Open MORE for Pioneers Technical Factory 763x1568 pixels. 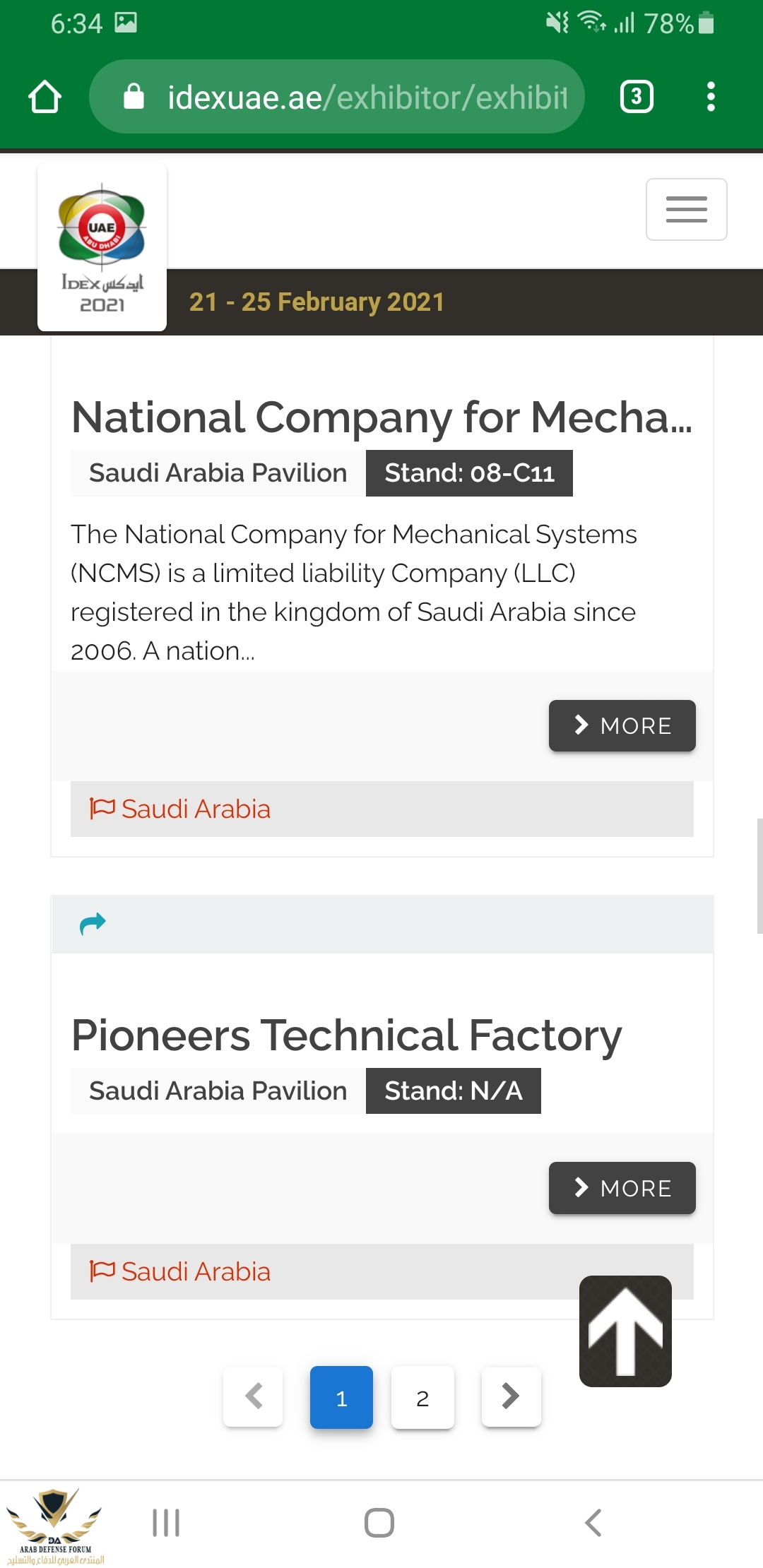click(x=622, y=1188)
